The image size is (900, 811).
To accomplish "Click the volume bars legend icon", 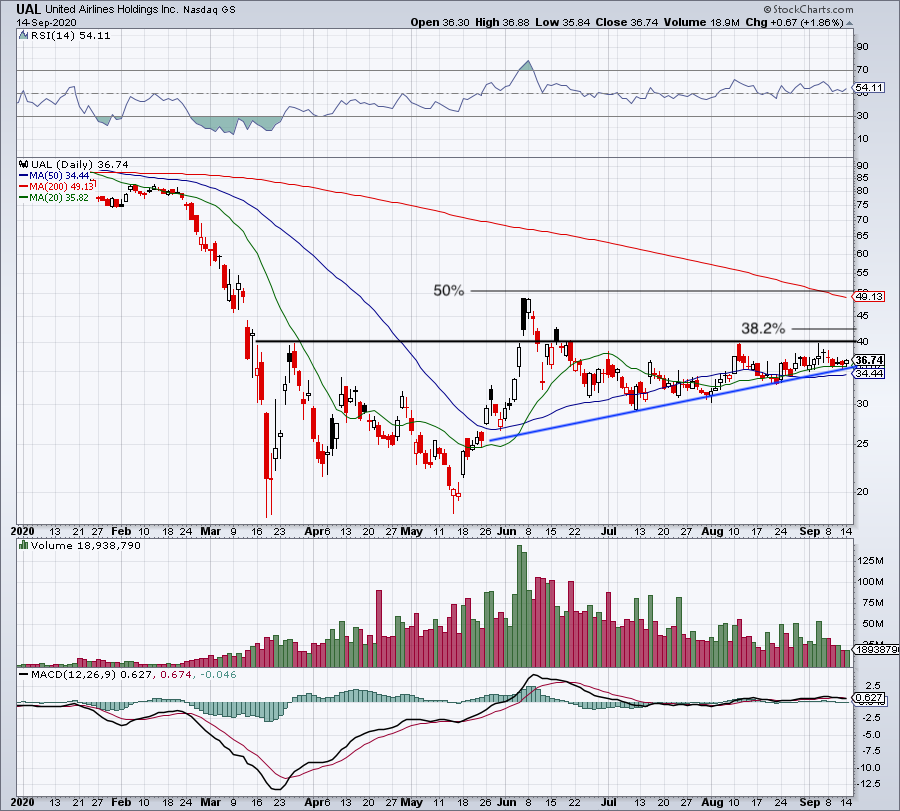I will [24, 545].
